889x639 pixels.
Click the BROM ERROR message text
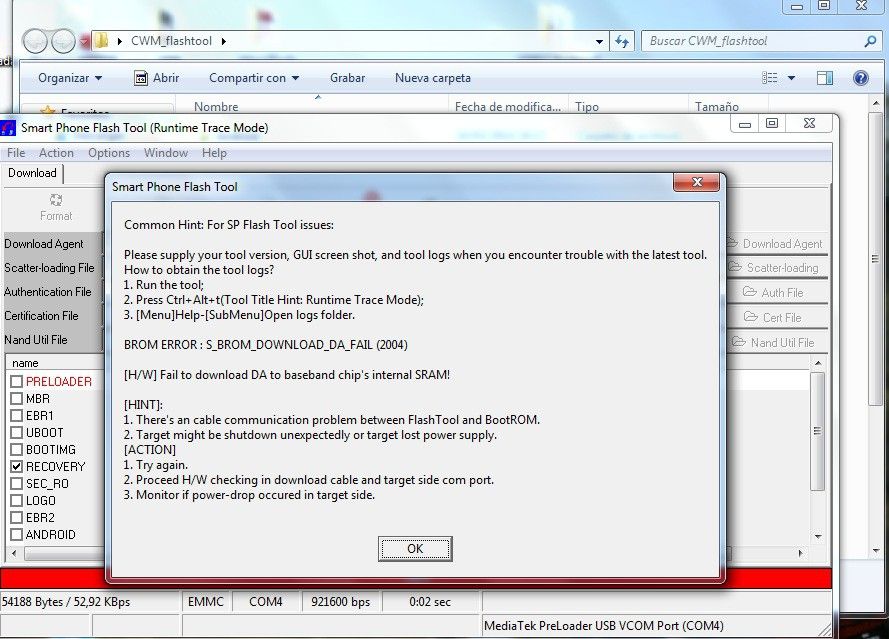pyautogui.click(x=265, y=345)
